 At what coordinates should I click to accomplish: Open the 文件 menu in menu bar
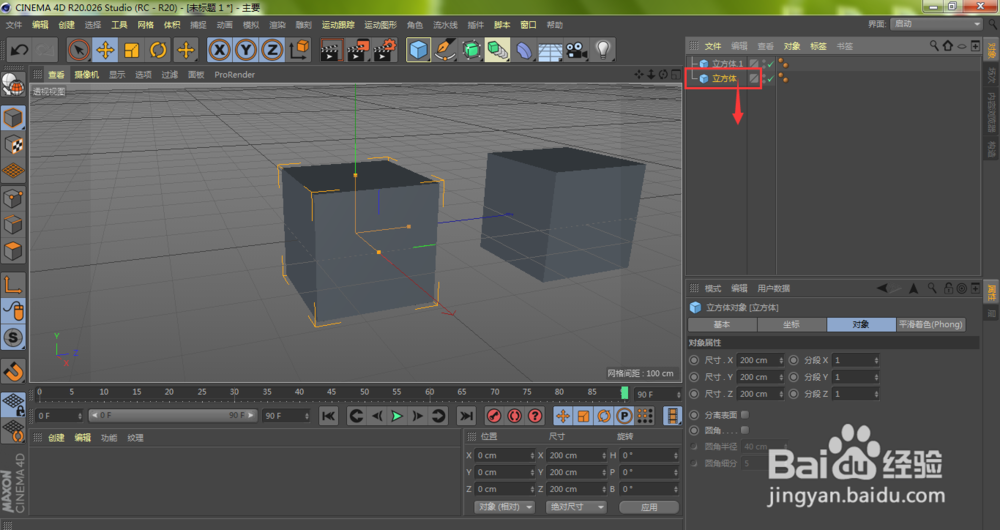[13, 25]
